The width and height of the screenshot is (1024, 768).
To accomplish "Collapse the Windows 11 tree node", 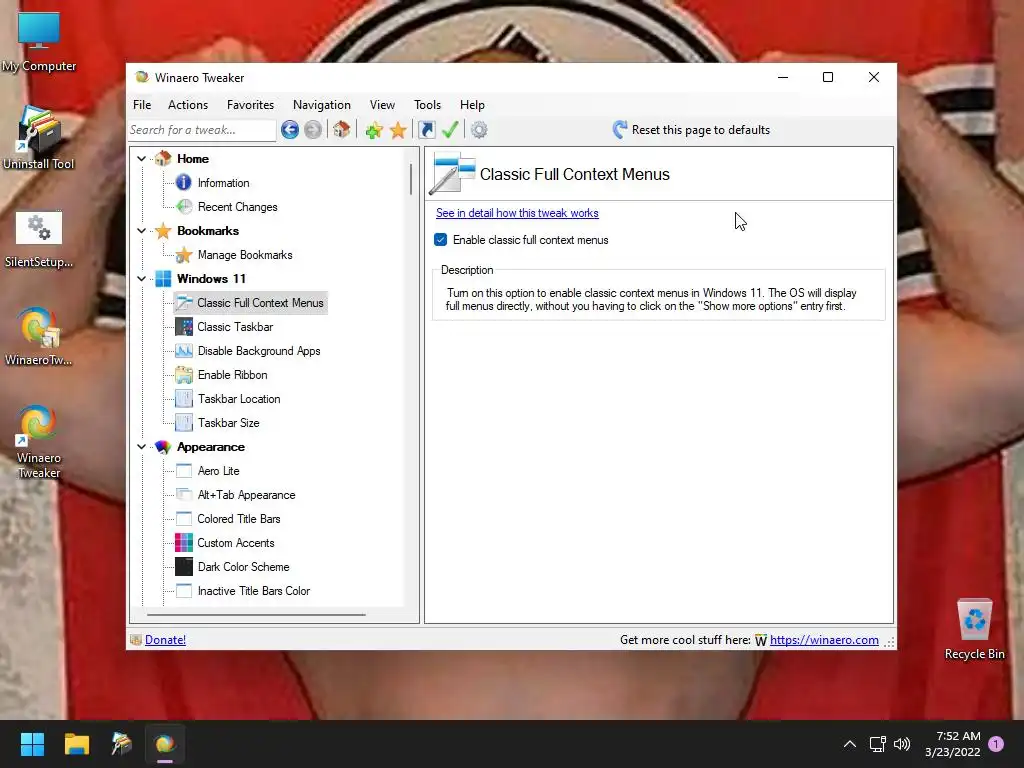I will (141, 279).
